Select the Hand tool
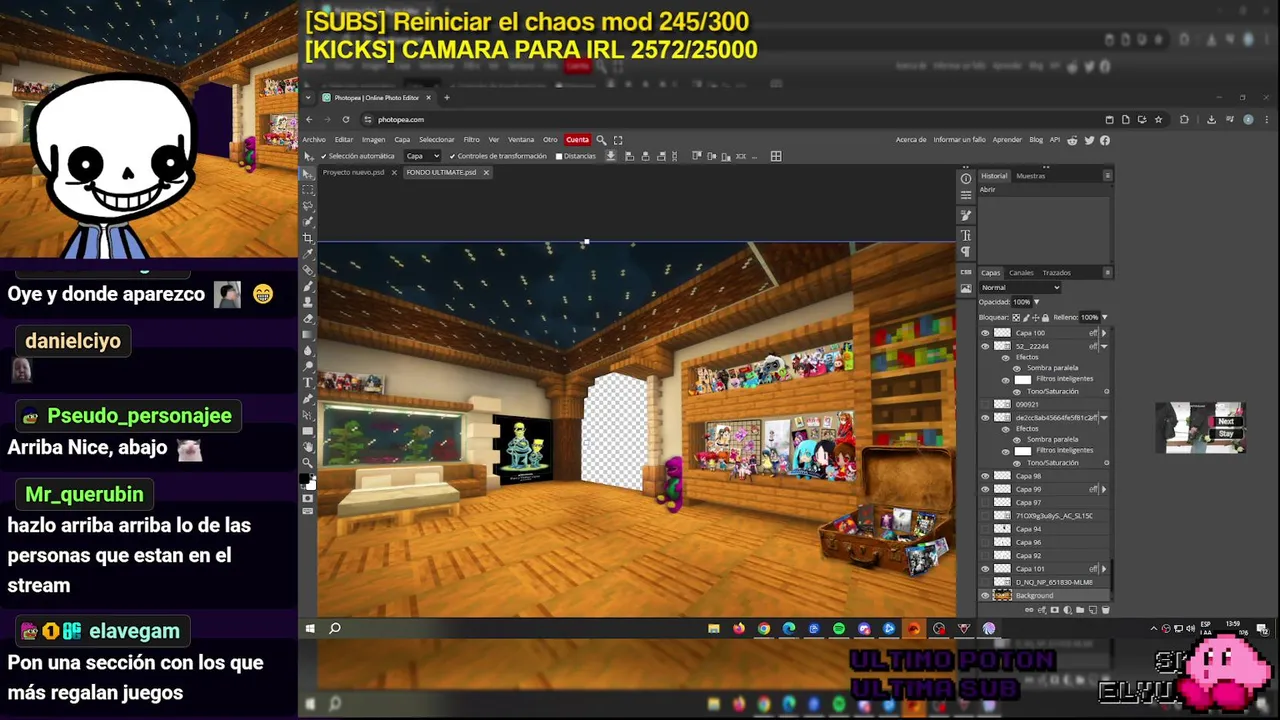 click(x=308, y=447)
